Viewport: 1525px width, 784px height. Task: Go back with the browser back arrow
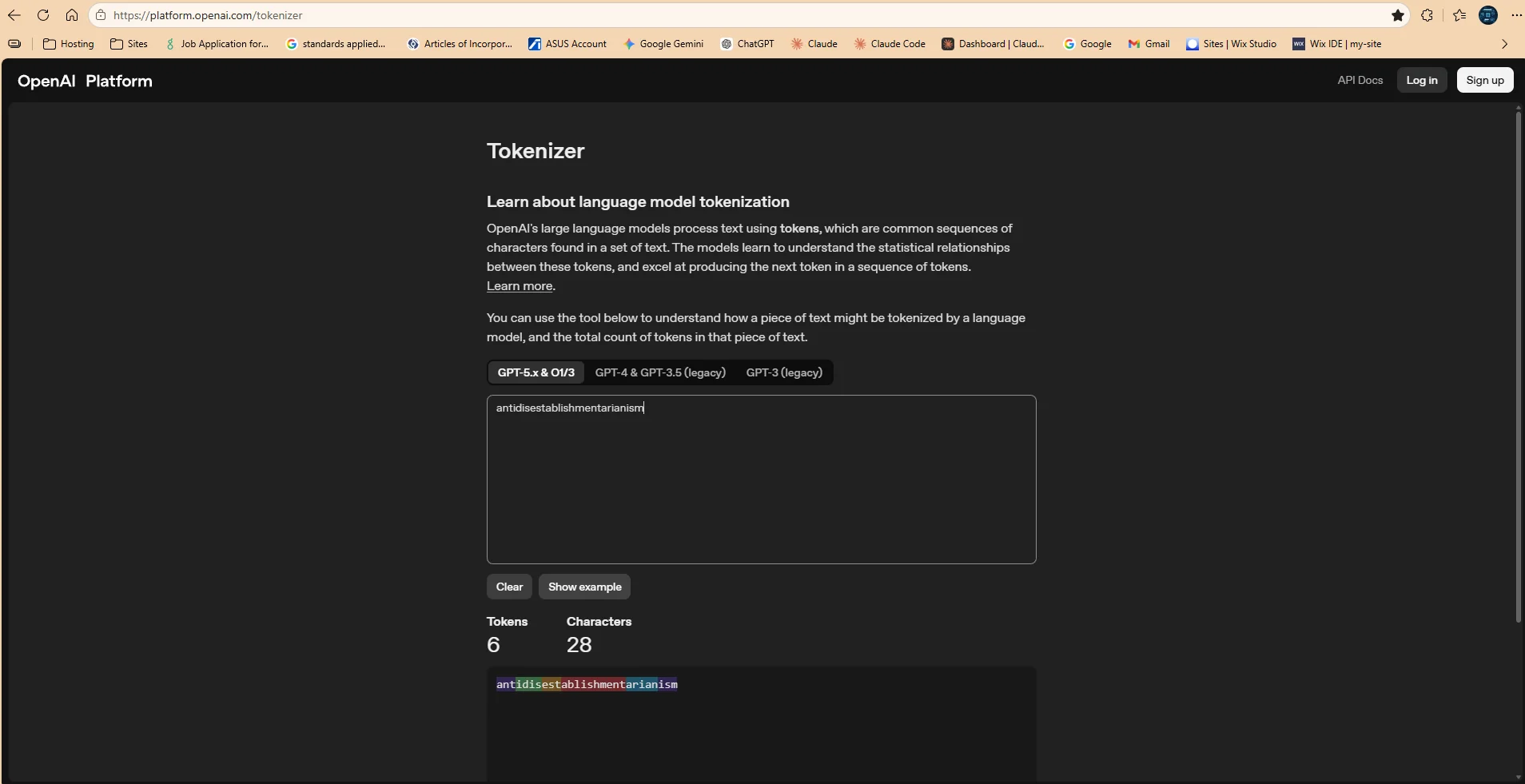(14, 15)
